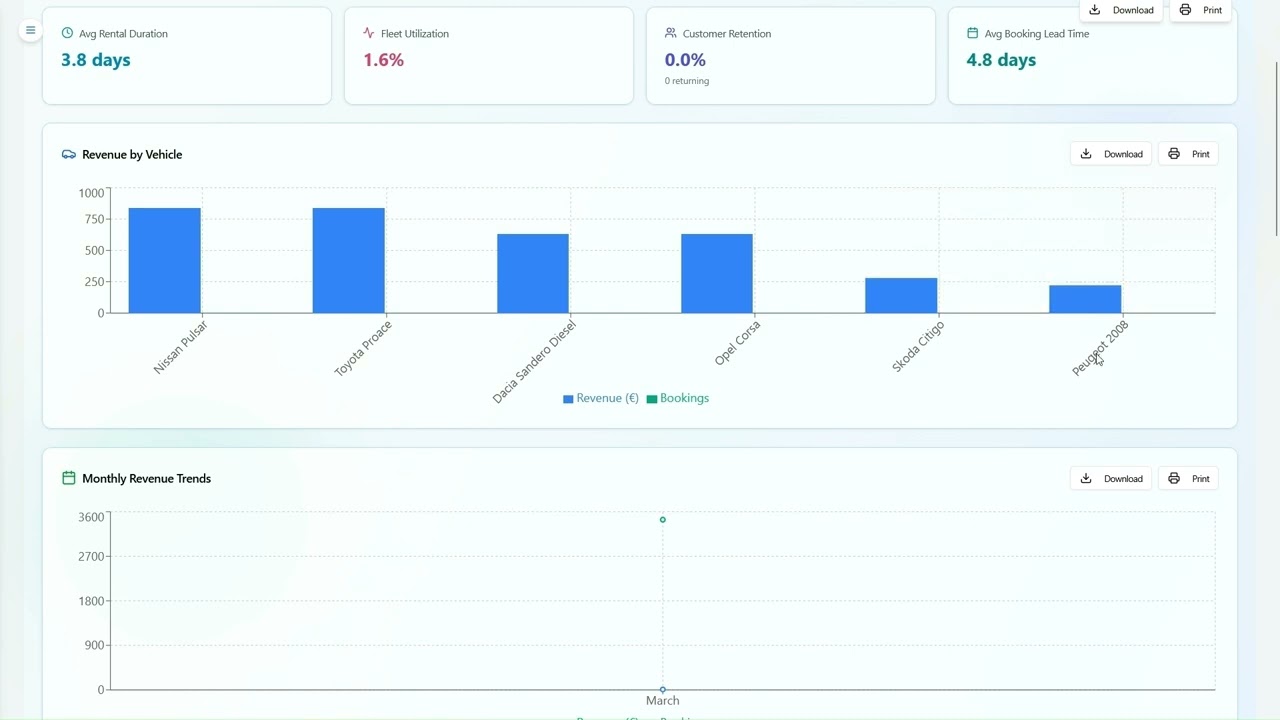Print the Revenue by Vehicle chart
The width and height of the screenshot is (1280, 720).
(1188, 154)
